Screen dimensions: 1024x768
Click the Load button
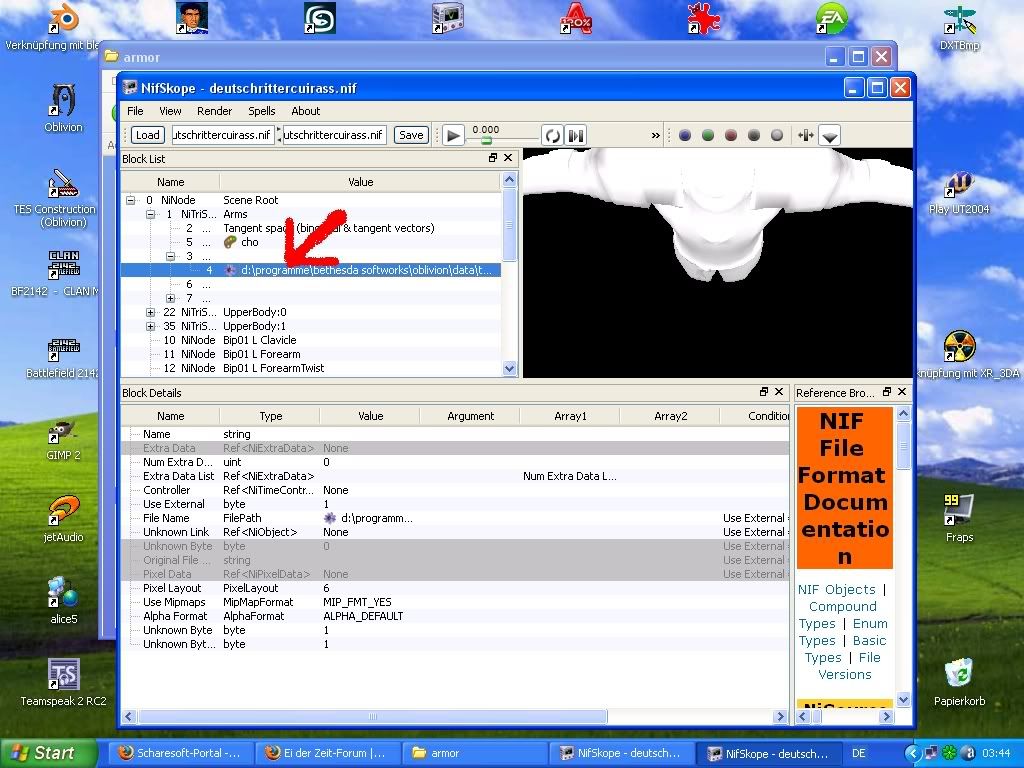point(147,135)
